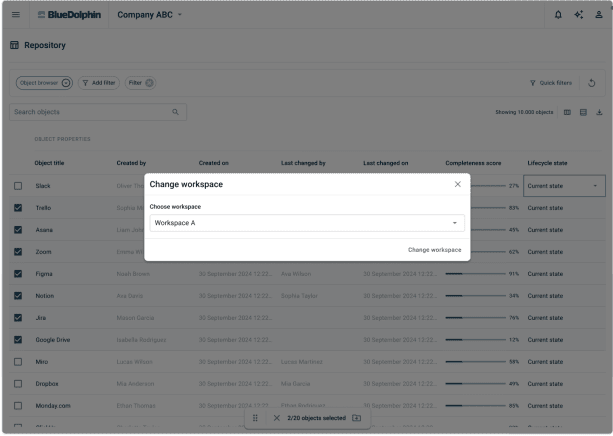Uncheck the Trello row checkbox
The width and height of the screenshot is (613, 436).
click(x=18, y=208)
